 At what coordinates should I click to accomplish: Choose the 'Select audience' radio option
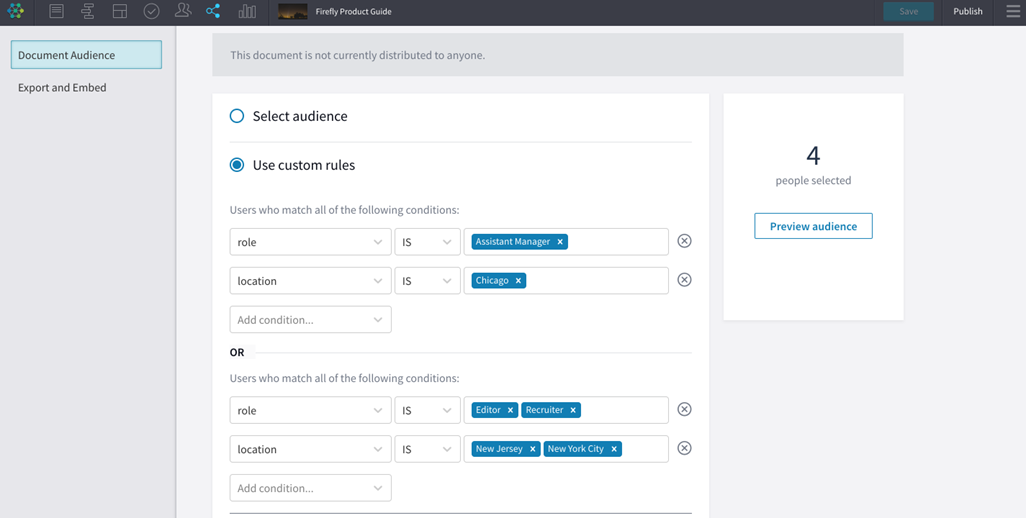tap(237, 116)
